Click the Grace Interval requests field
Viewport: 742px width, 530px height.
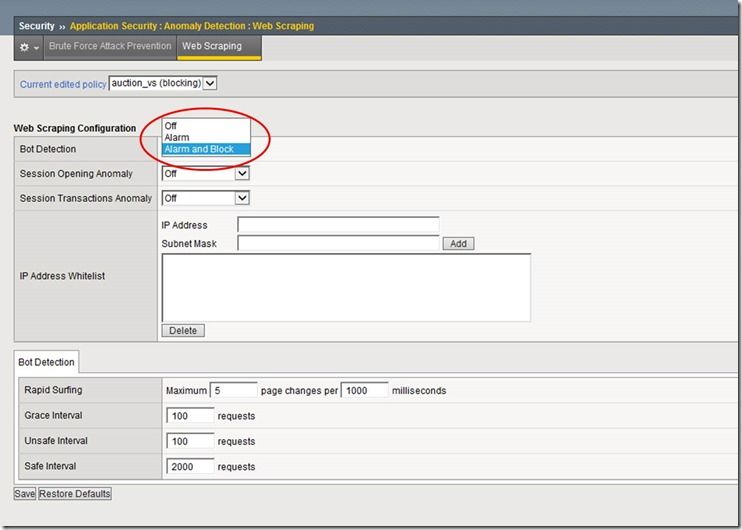190,415
